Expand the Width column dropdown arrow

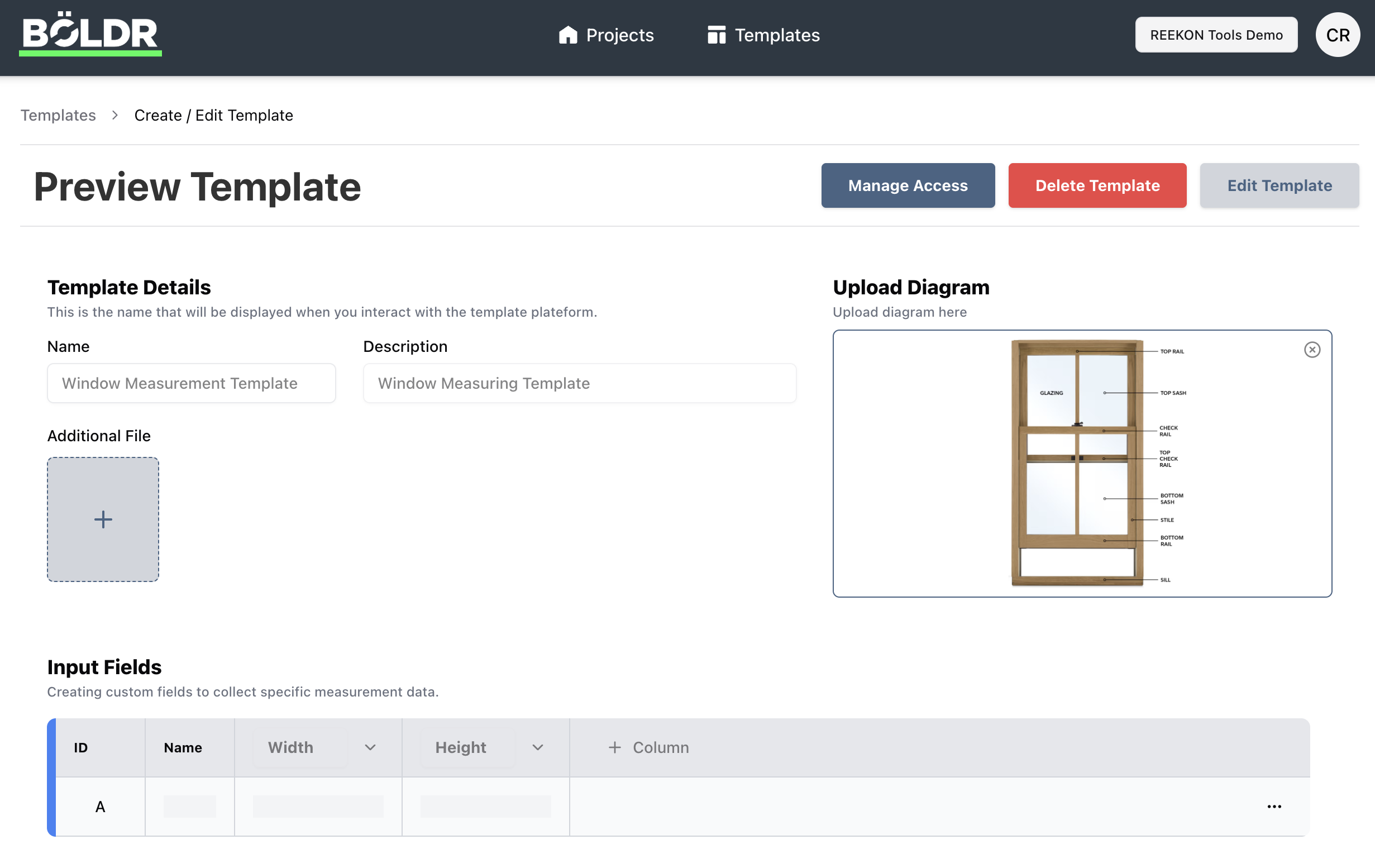[x=370, y=747]
